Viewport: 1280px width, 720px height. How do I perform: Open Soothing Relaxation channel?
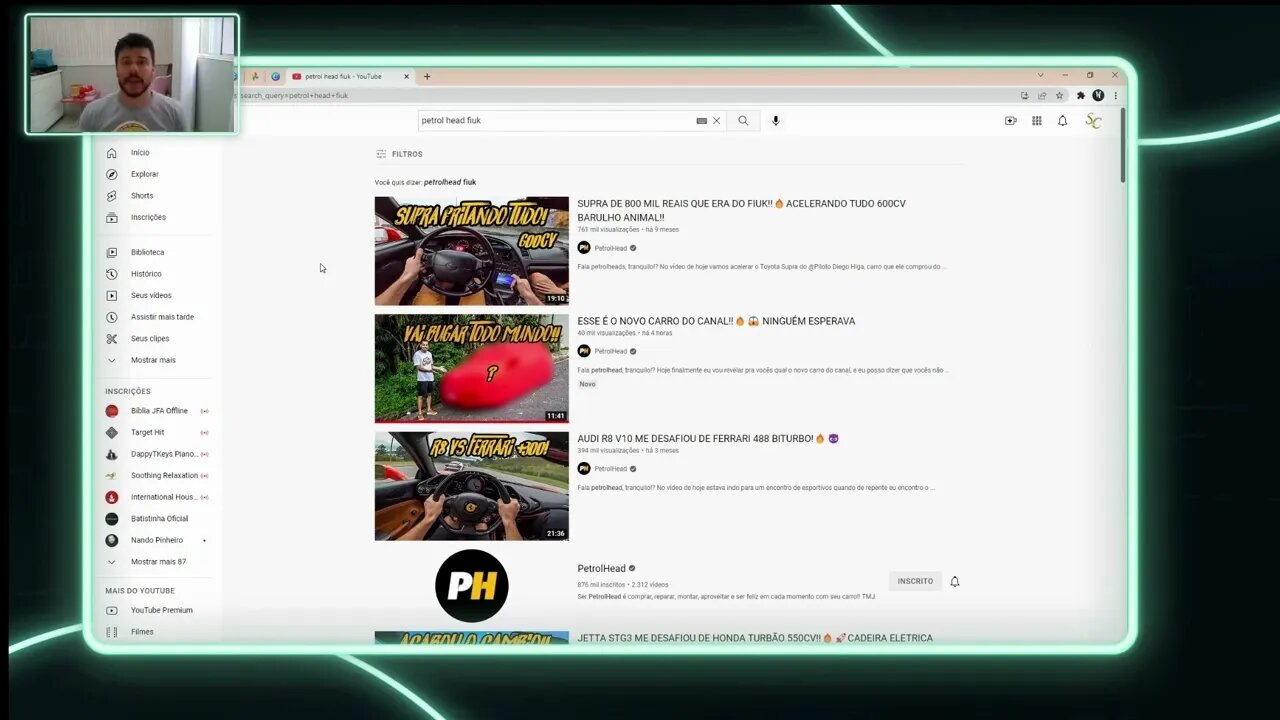pos(164,476)
